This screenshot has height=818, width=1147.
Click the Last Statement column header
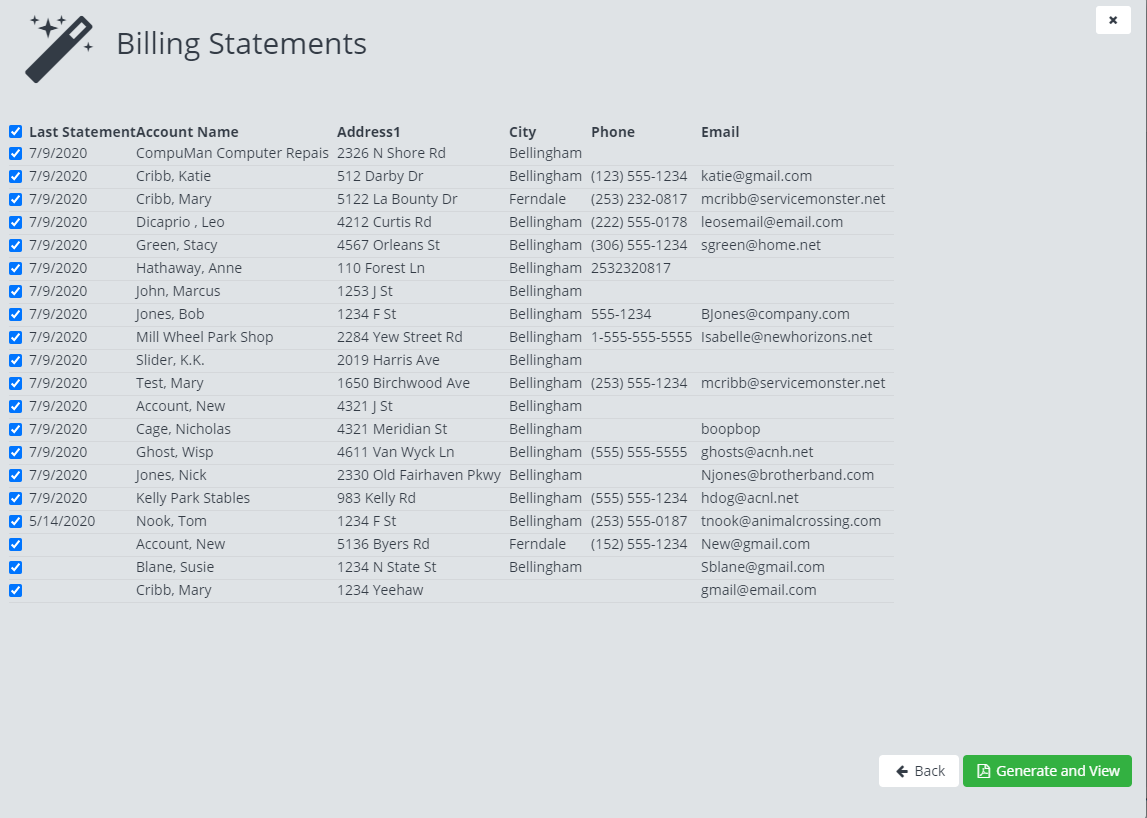[x=81, y=132]
